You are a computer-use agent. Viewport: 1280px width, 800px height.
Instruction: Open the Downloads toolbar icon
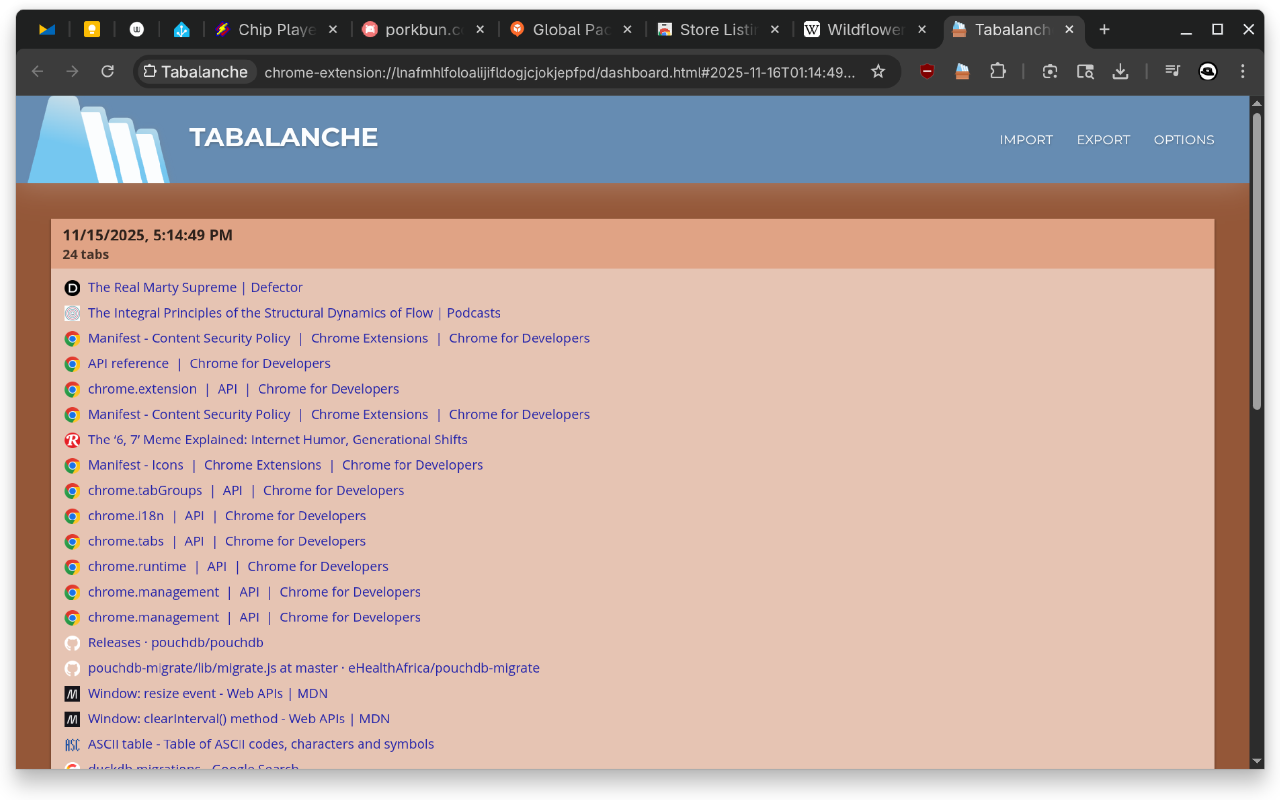pos(1120,71)
